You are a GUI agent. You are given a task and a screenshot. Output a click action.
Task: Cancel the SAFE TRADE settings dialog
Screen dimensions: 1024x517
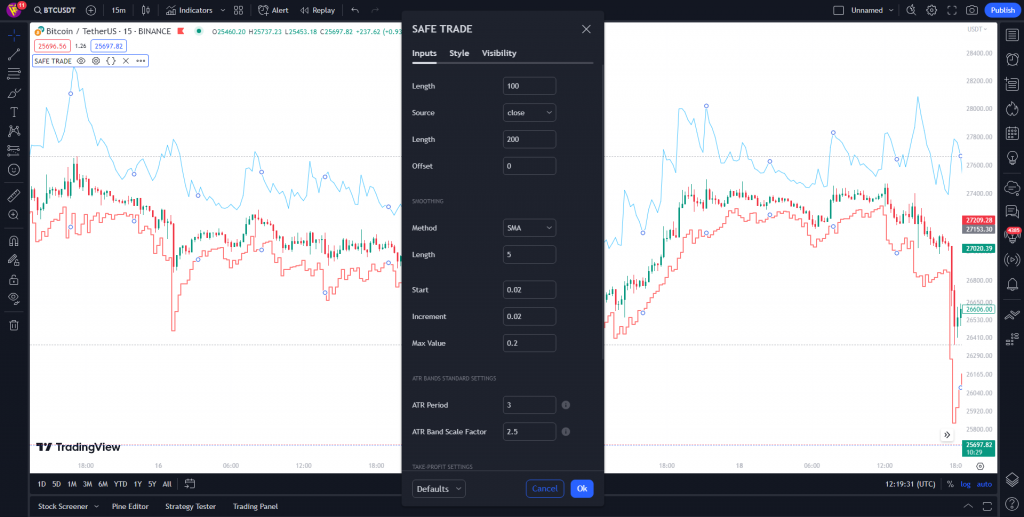[545, 489]
